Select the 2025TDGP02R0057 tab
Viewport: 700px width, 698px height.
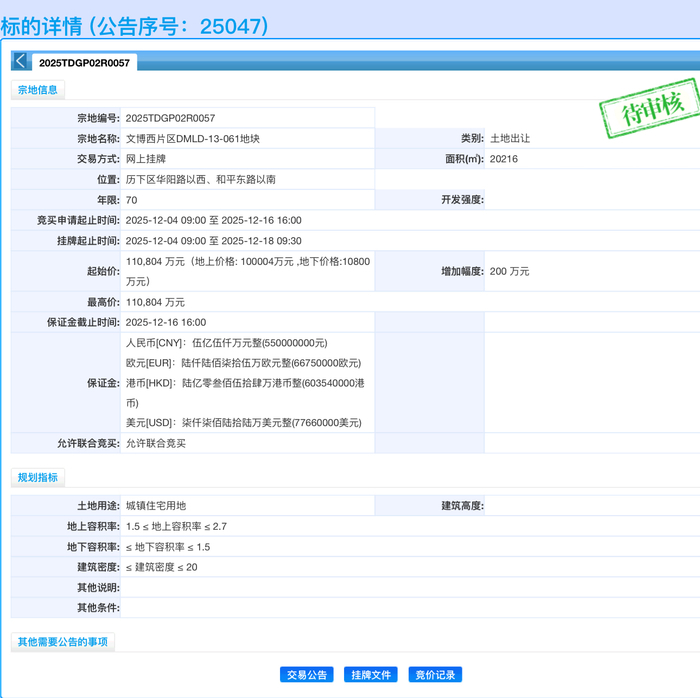point(84,63)
